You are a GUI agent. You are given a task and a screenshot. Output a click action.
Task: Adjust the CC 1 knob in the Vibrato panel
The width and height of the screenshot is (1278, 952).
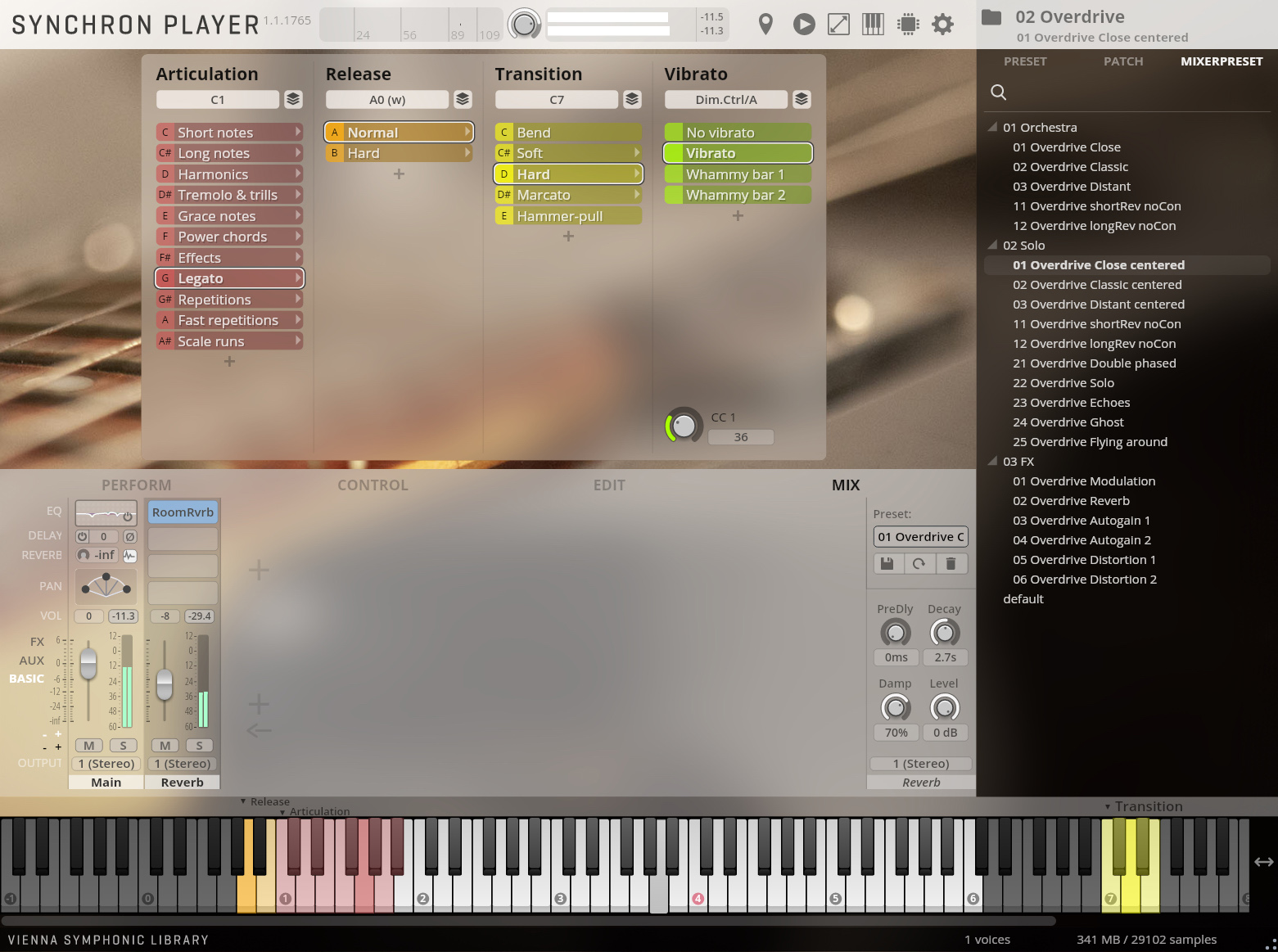(x=683, y=425)
